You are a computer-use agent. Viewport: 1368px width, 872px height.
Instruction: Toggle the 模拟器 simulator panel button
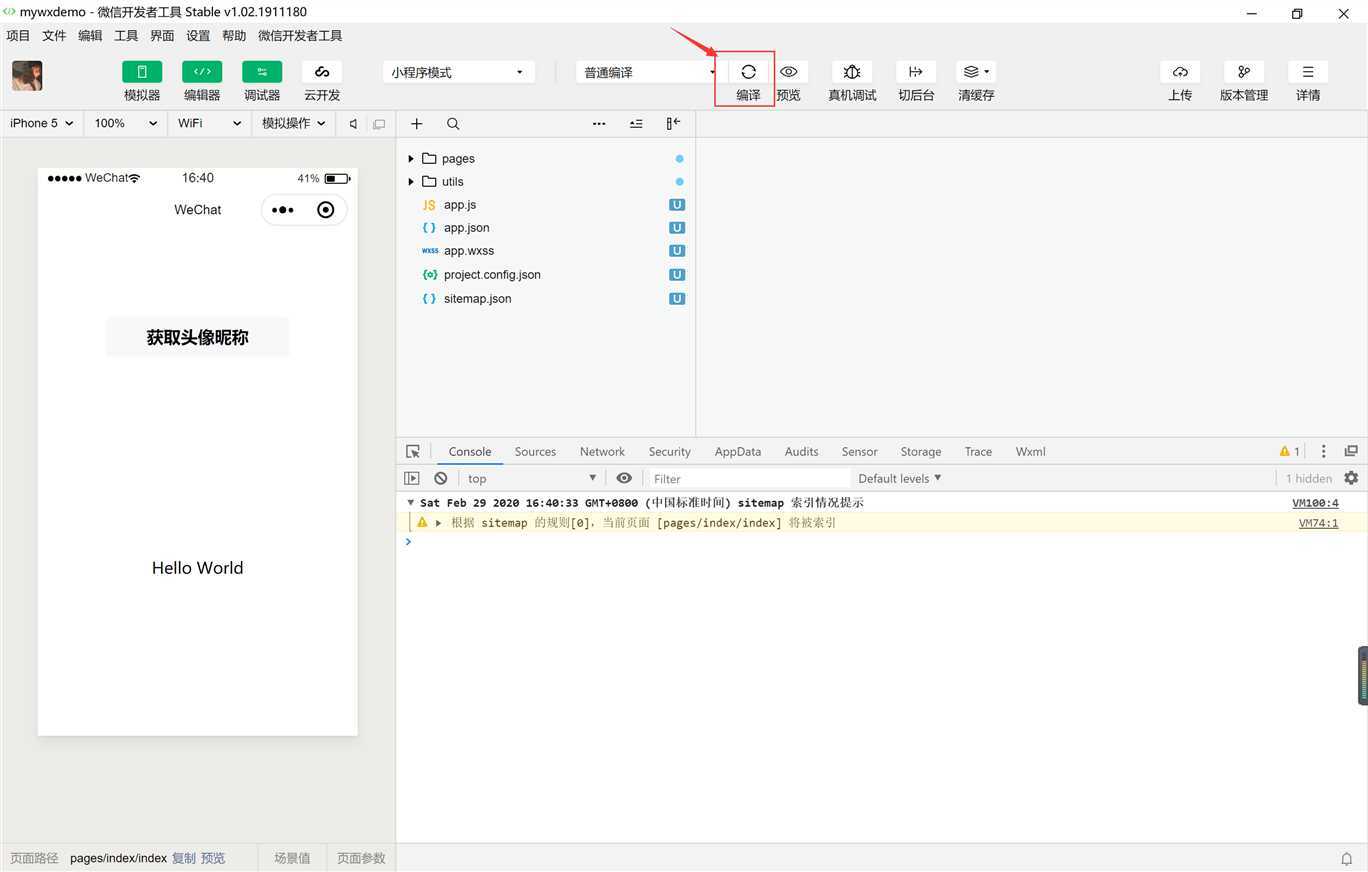[142, 72]
